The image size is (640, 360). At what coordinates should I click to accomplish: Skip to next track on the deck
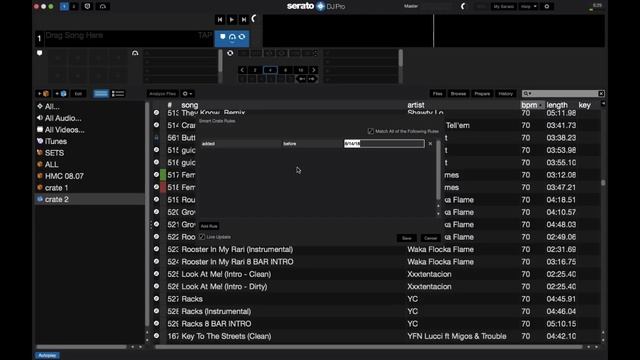[244, 19]
